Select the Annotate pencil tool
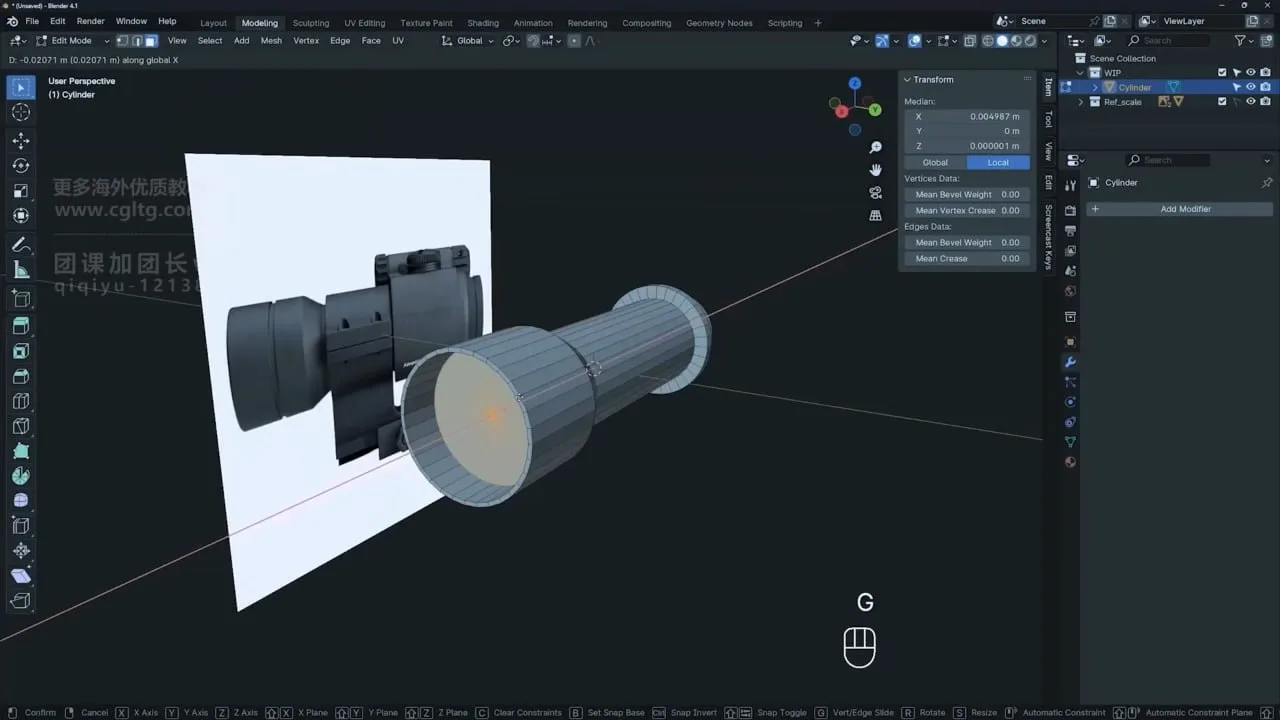The image size is (1280, 720). [x=20, y=244]
